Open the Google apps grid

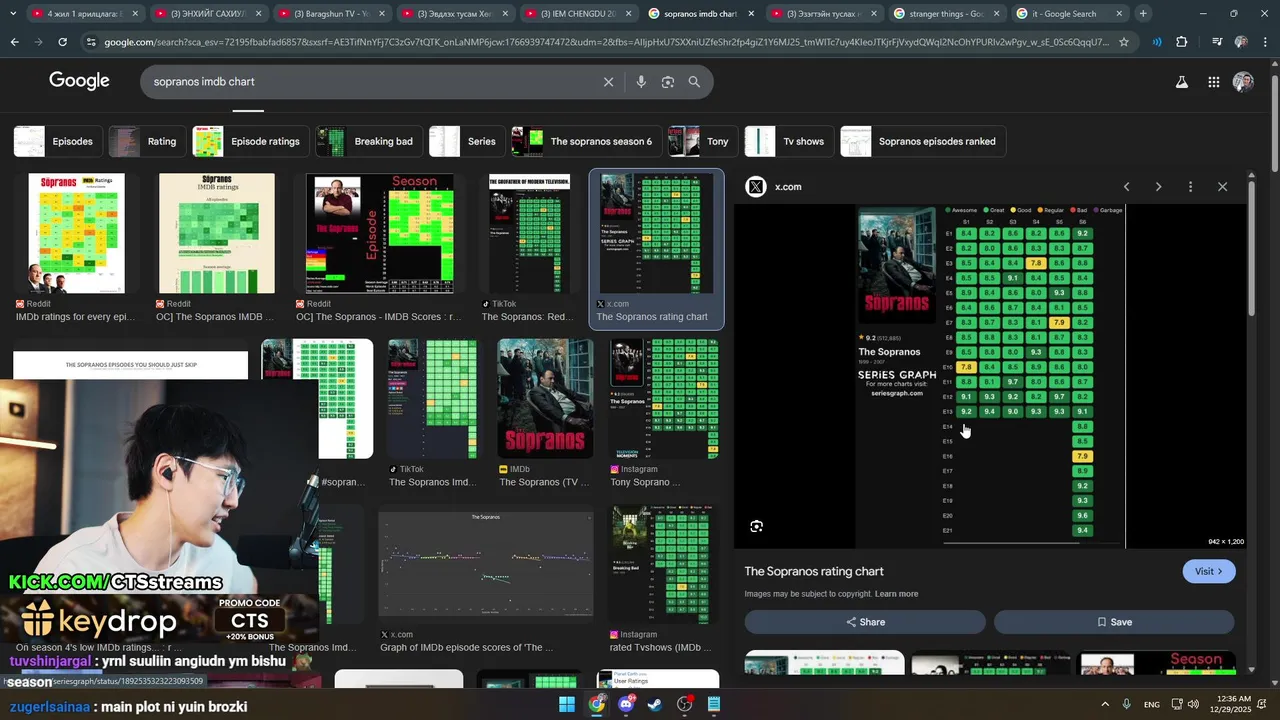(1213, 82)
